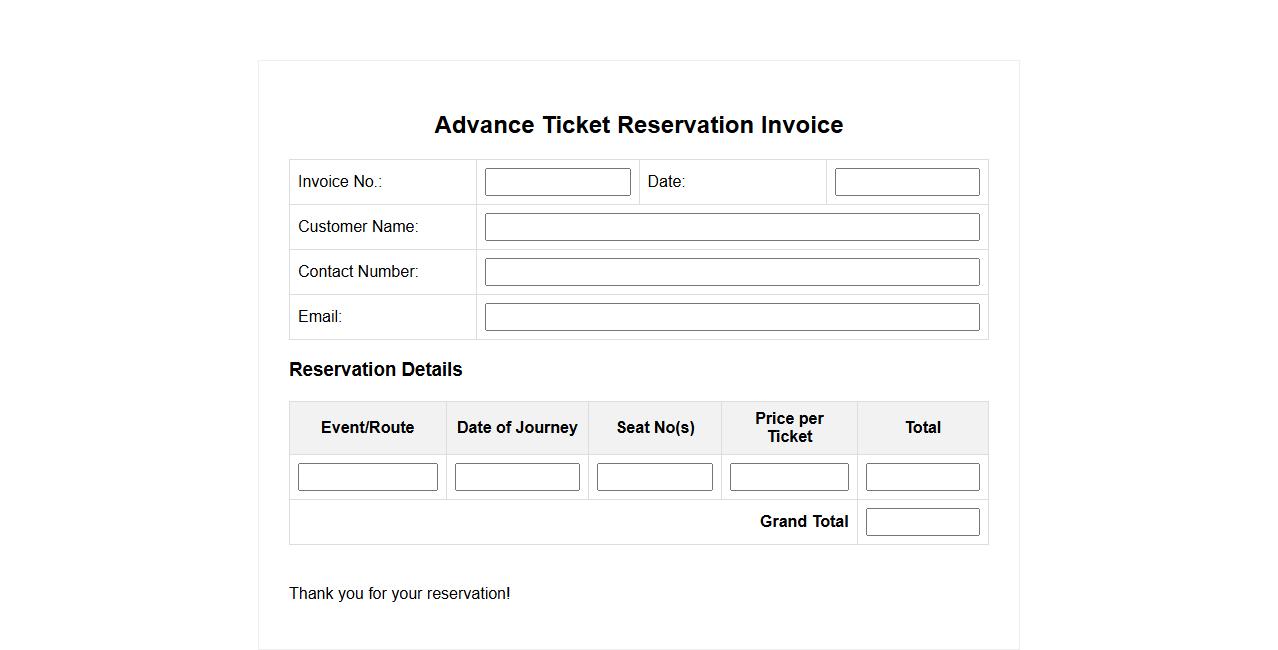Screen dimensions: 1278x650
Task: Click the Price per Ticket header
Action: point(789,428)
